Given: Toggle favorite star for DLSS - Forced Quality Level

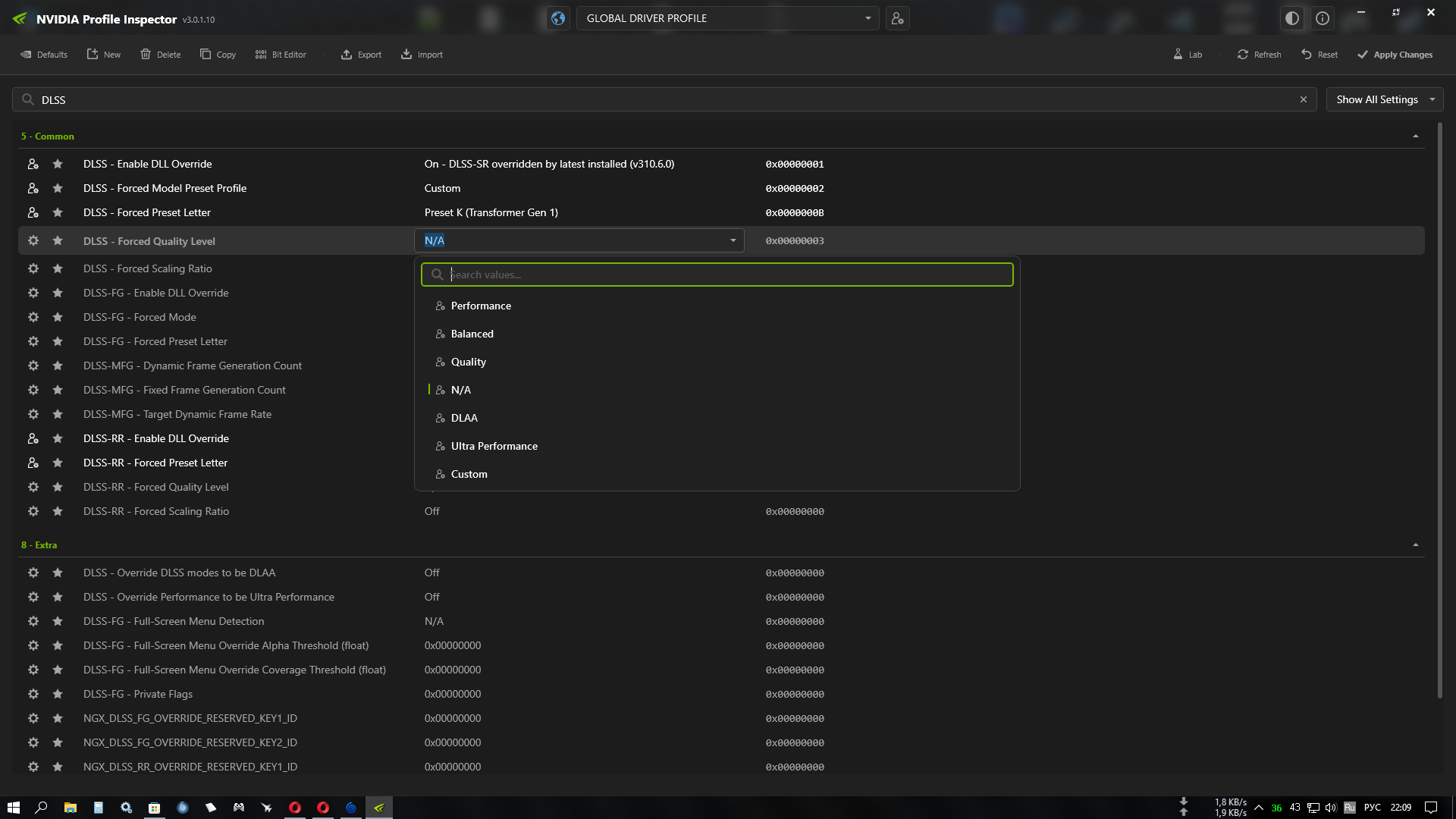Looking at the screenshot, I should (x=58, y=240).
